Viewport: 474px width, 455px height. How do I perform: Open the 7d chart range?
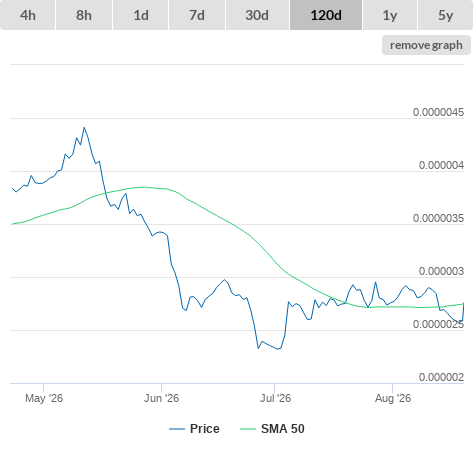197,15
